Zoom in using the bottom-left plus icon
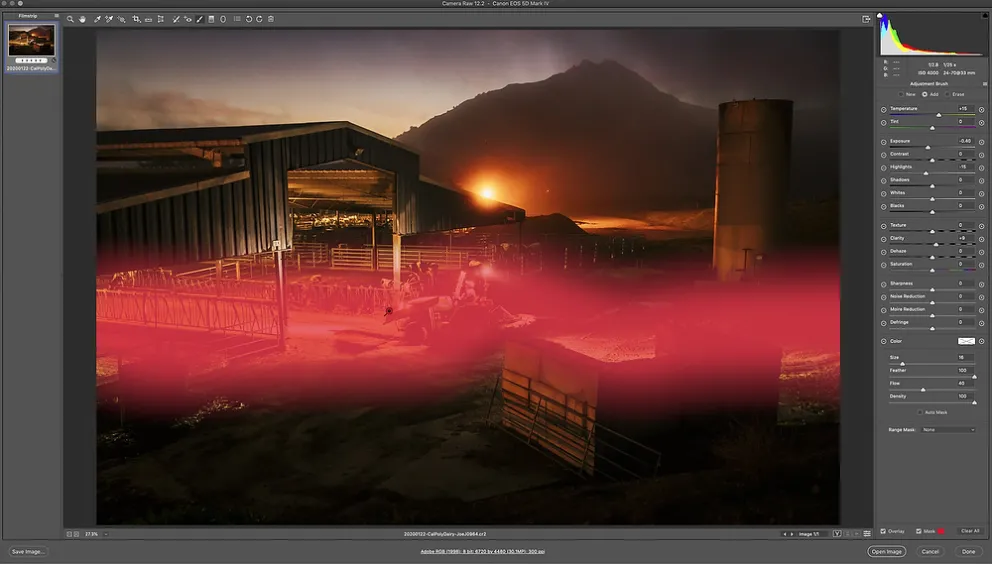Image resolution: width=992 pixels, height=564 pixels. [77, 534]
